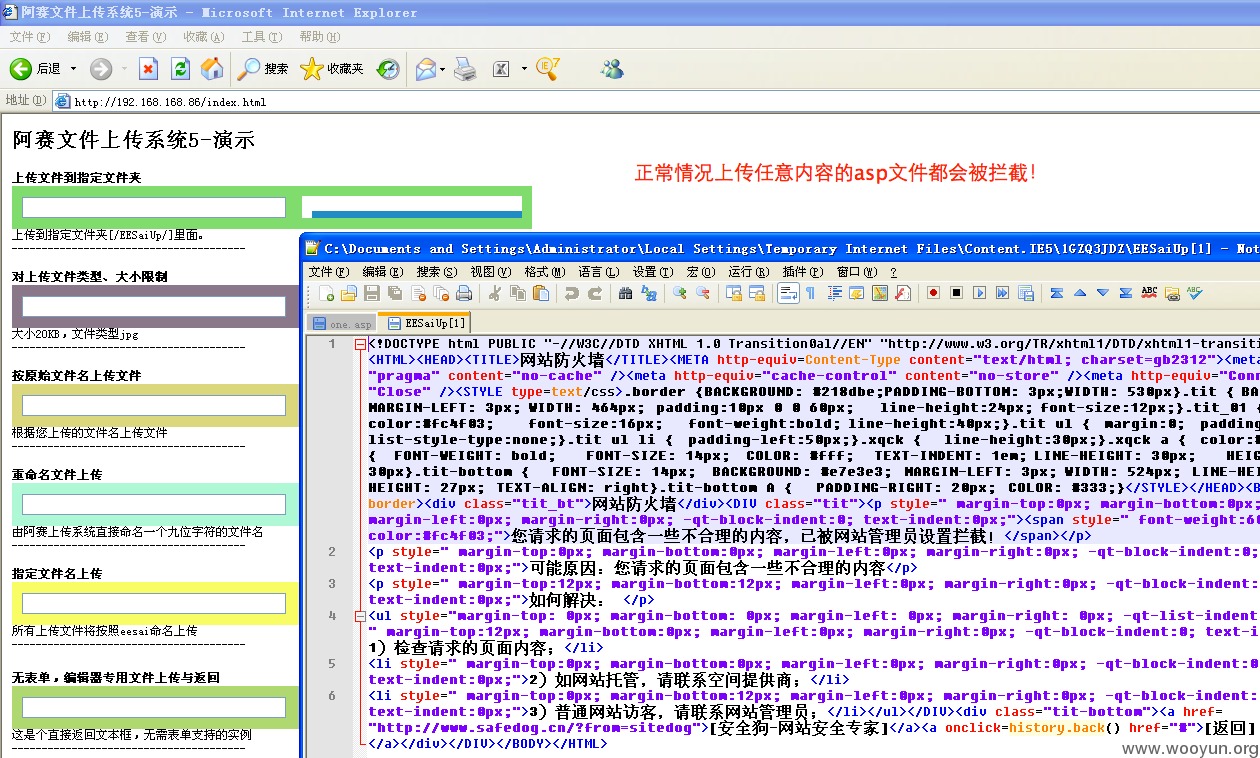1260x758 pixels.
Task: Click file input under 指定文件名上传
Action: [x=154, y=603]
